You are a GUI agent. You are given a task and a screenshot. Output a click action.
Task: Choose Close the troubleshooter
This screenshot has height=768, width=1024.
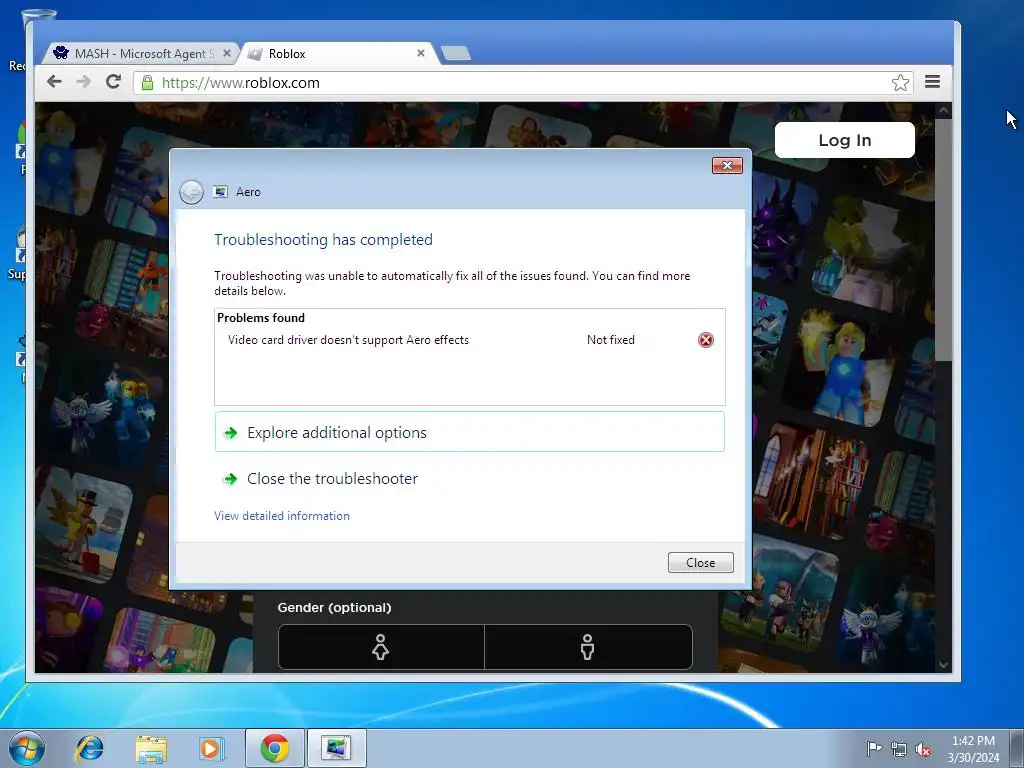(470, 479)
